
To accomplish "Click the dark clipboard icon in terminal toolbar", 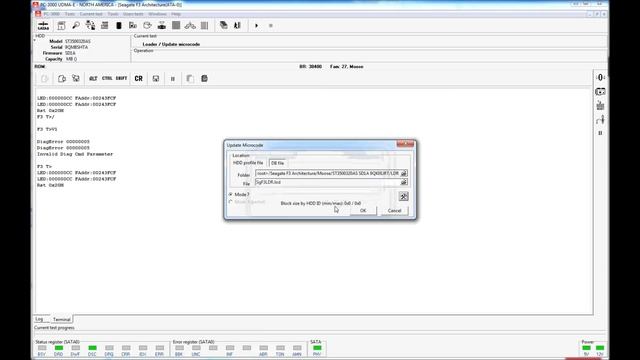I will tap(204, 78).
